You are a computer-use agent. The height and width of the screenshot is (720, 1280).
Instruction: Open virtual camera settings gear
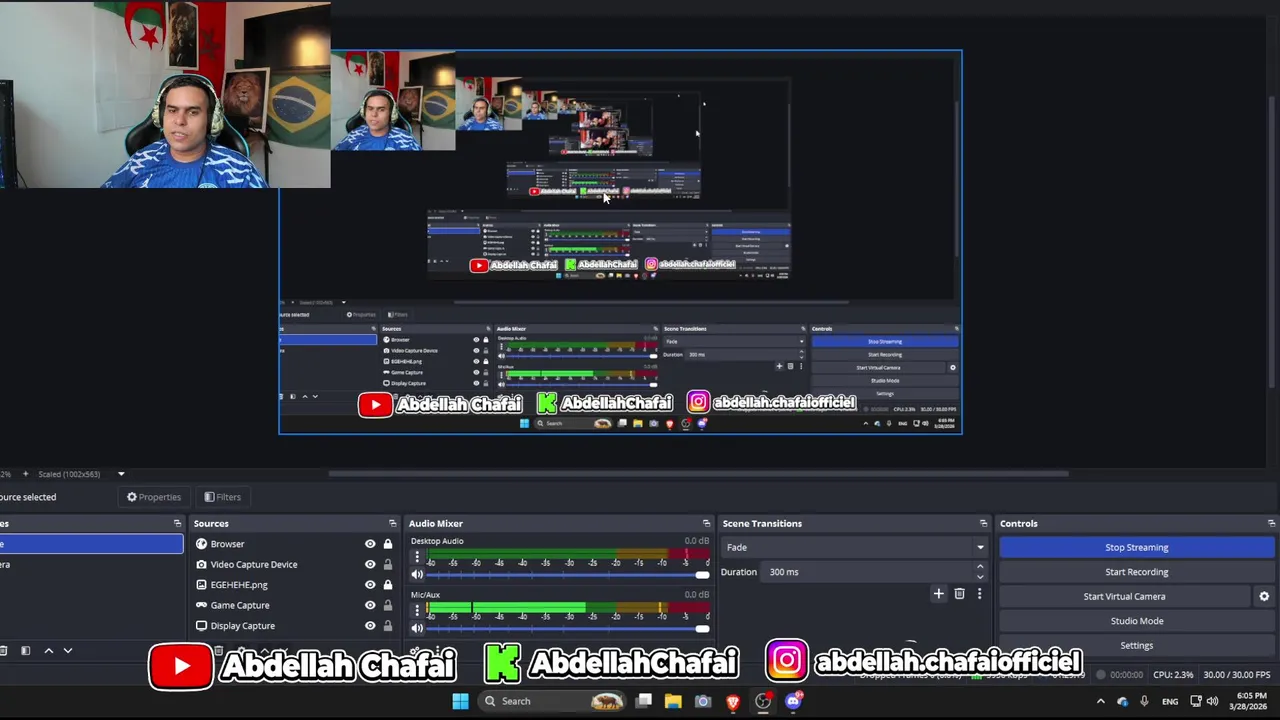1264,596
